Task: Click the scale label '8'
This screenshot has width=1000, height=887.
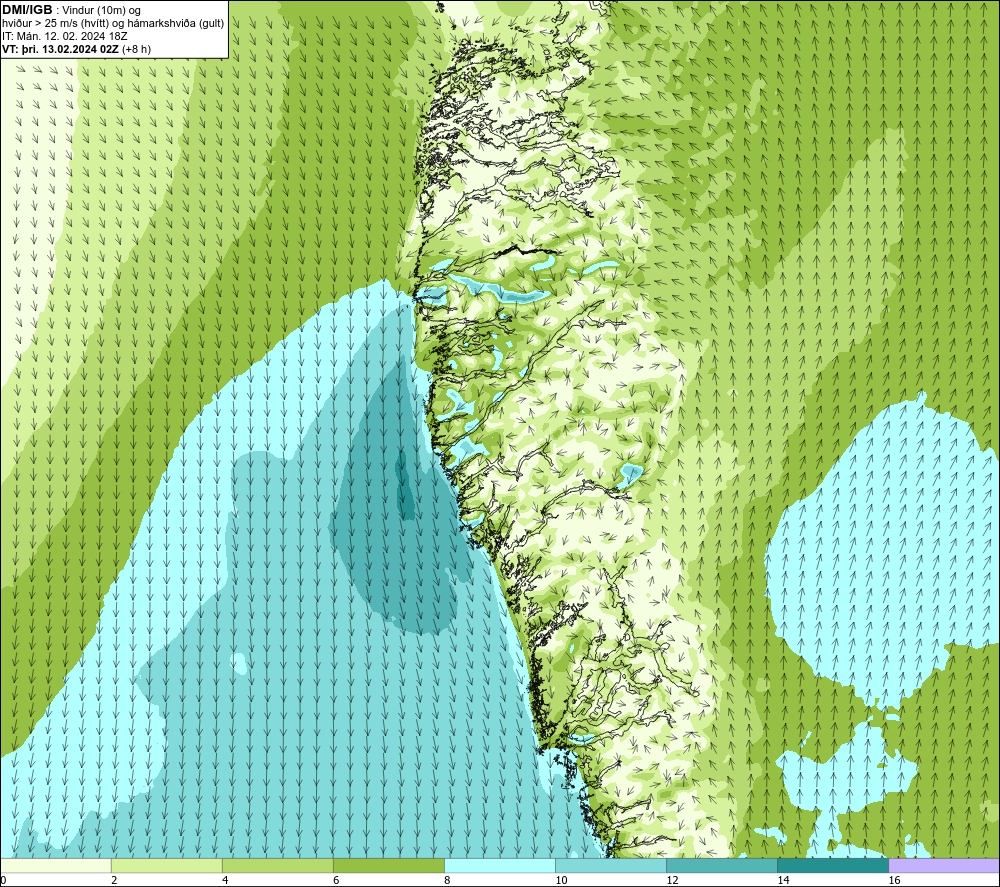Action: 447,880
